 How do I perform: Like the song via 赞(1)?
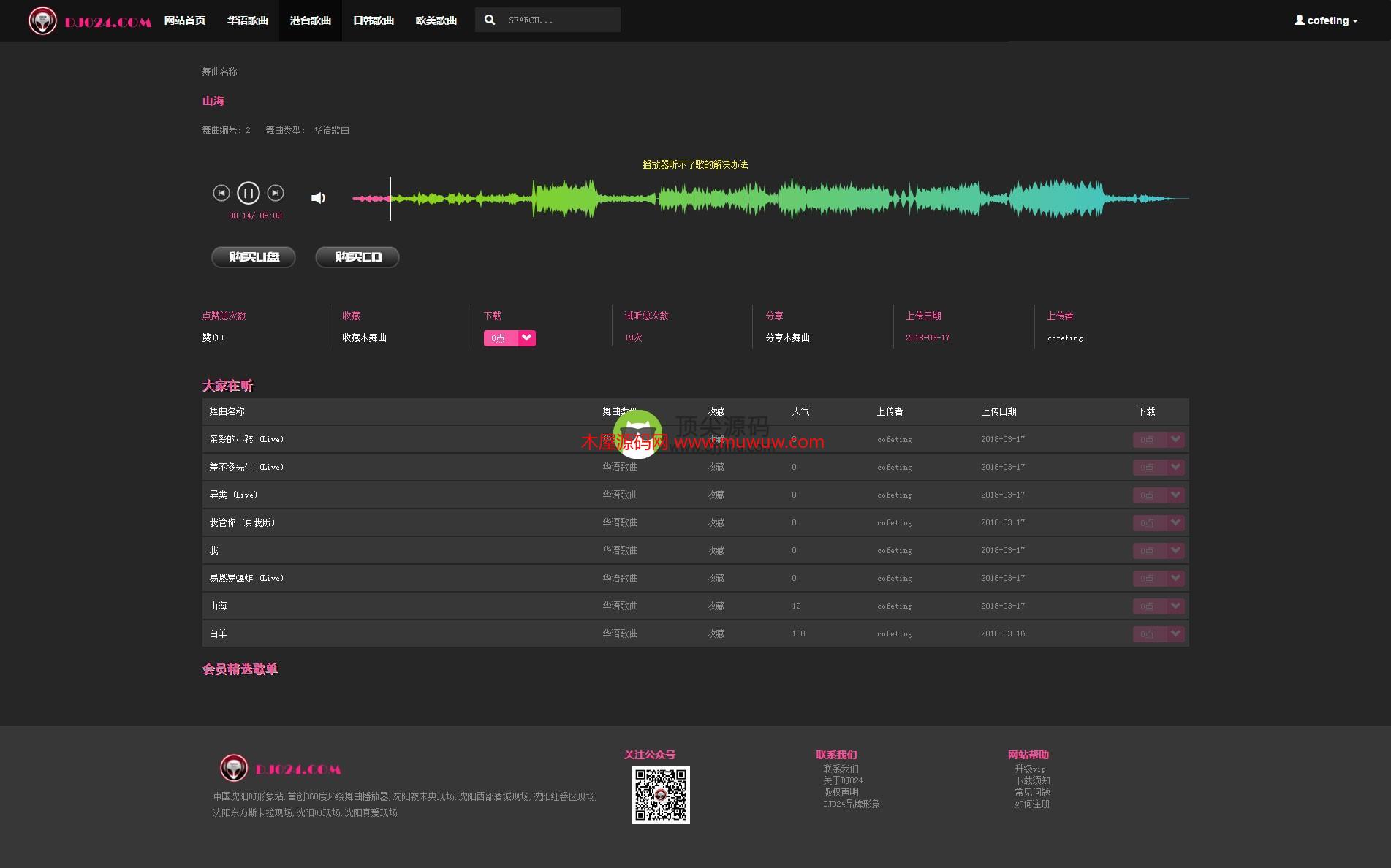pos(213,338)
